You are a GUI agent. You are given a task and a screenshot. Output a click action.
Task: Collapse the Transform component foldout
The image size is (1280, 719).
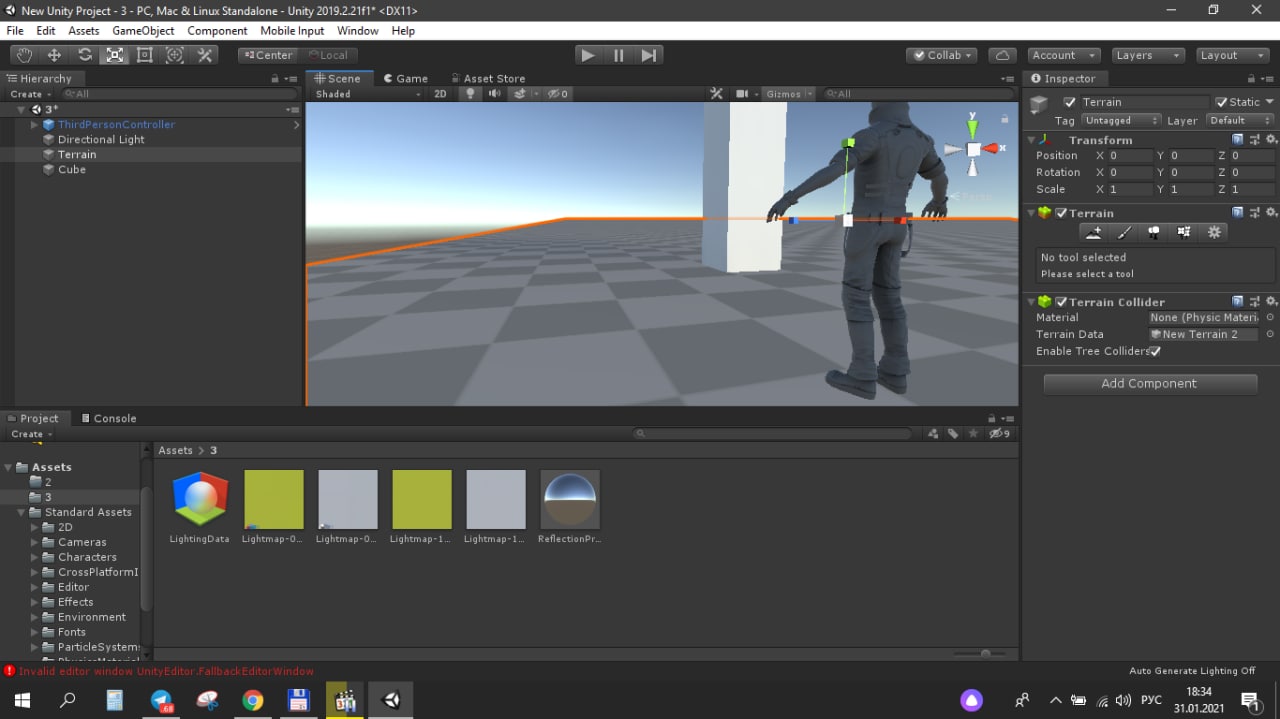point(1033,140)
